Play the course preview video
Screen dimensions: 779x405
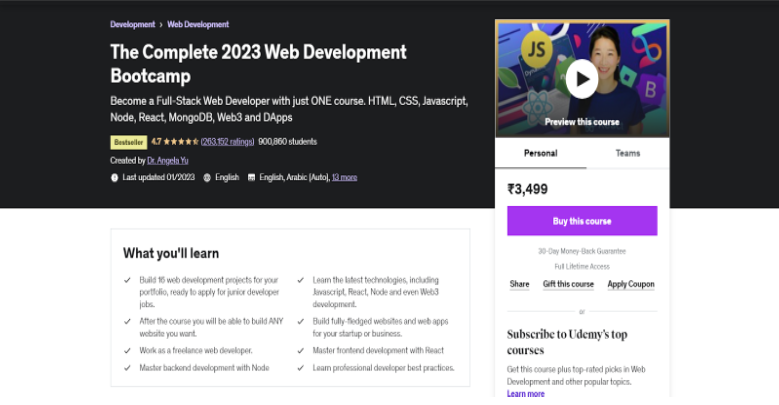pyautogui.click(x=582, y=79)
